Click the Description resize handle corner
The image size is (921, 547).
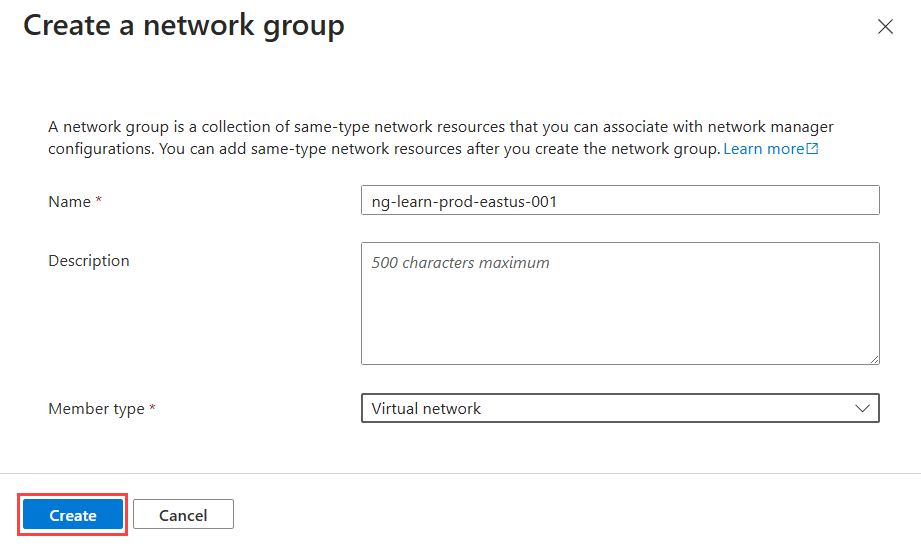pos(874,359)
